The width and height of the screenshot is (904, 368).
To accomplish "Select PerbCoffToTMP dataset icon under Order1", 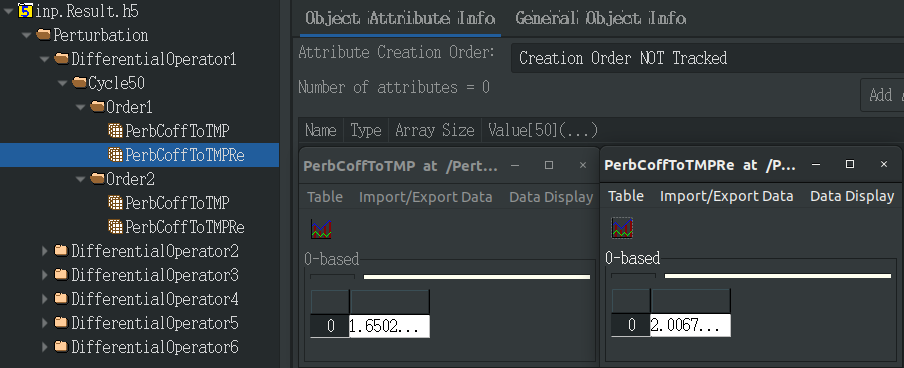I will [116, 131].
